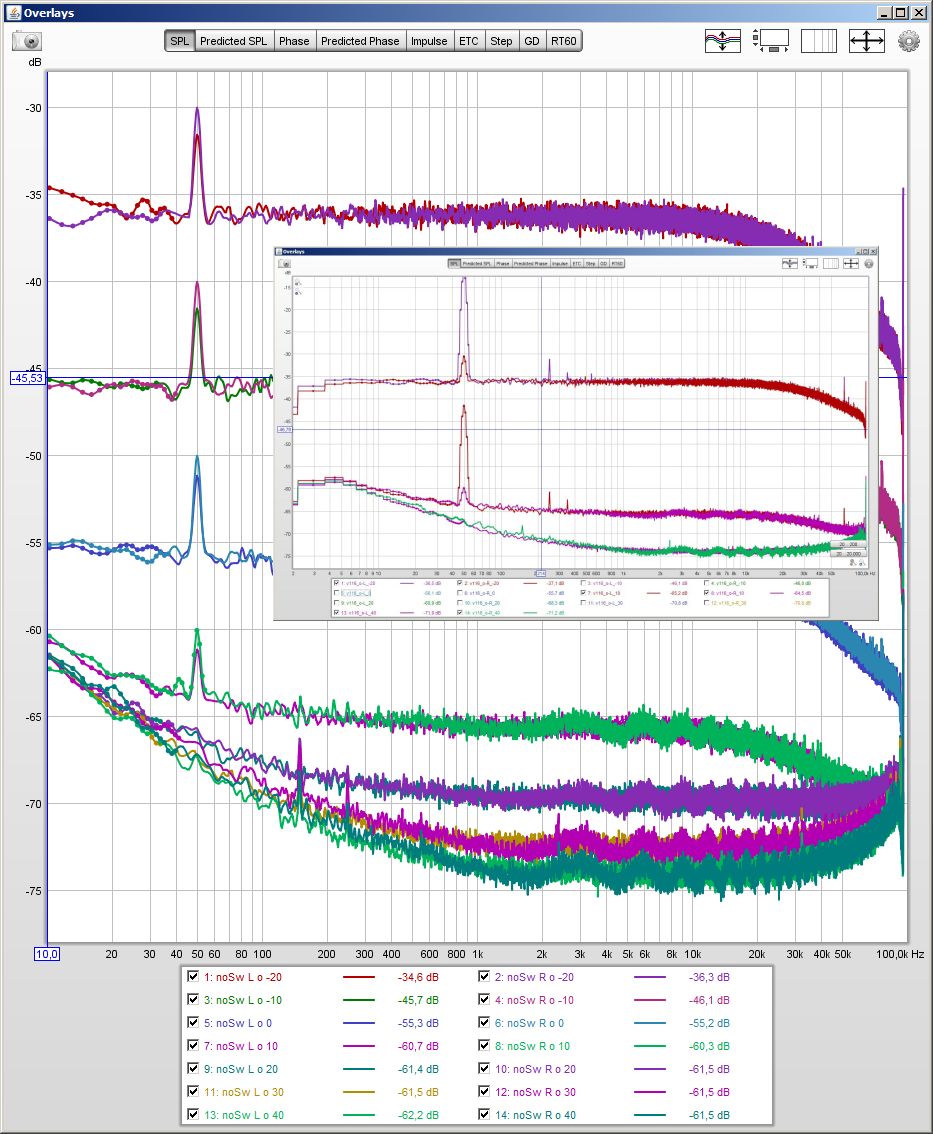Click the gear icon in the inset Overlays window
This screenshot has height=1134, width=933.
(869, 264)
